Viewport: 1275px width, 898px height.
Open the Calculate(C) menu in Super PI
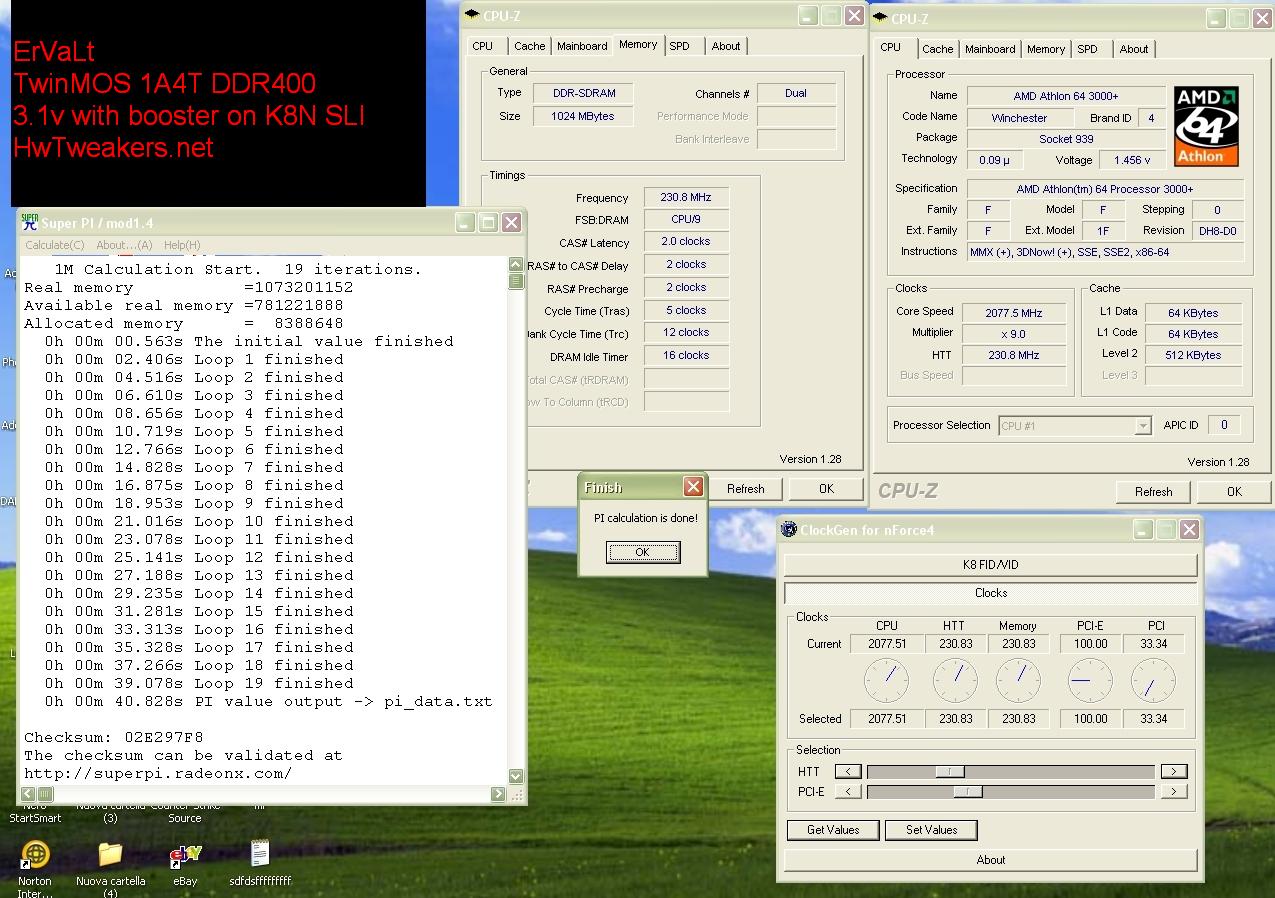click(55, 245)
